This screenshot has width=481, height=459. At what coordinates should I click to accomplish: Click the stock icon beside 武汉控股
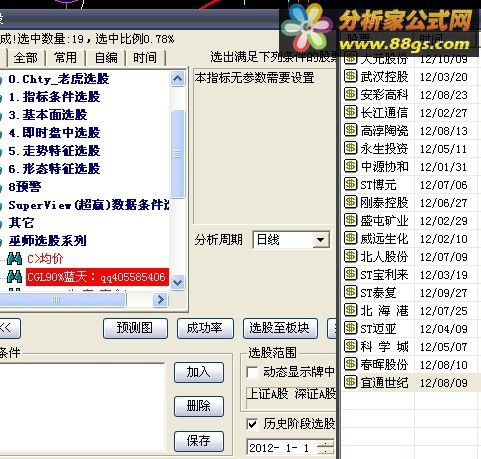(350, 76)
